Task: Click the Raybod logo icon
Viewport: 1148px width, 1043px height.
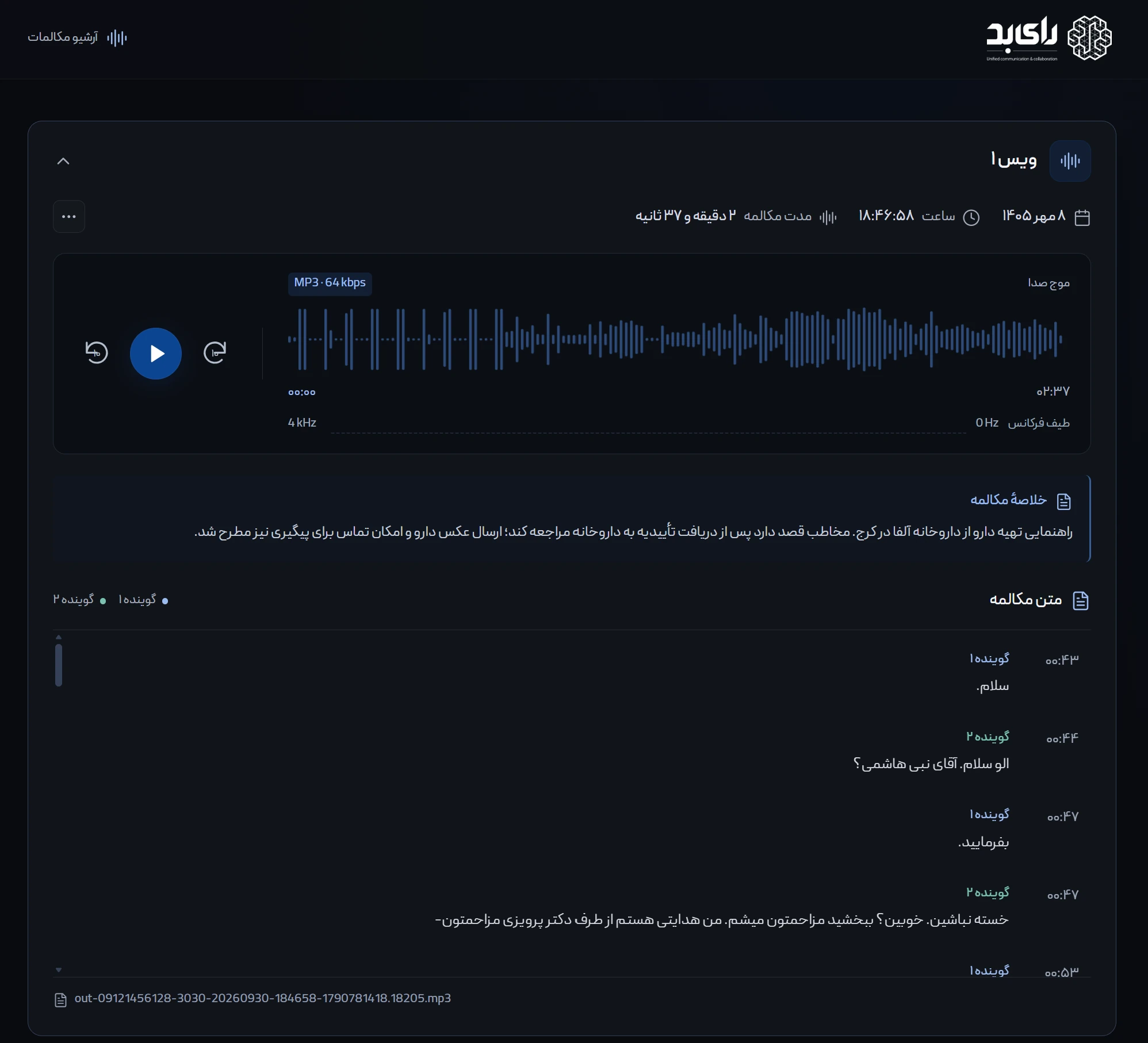Action: 1089,38
